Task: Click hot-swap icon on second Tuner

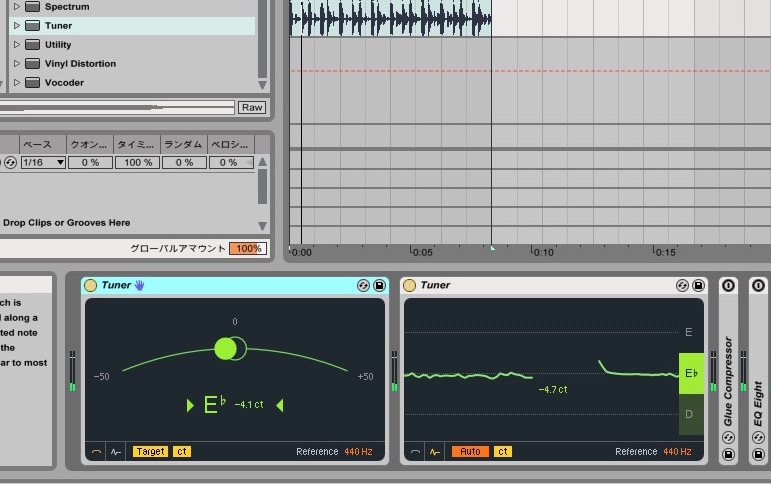Action: point(682,285)
